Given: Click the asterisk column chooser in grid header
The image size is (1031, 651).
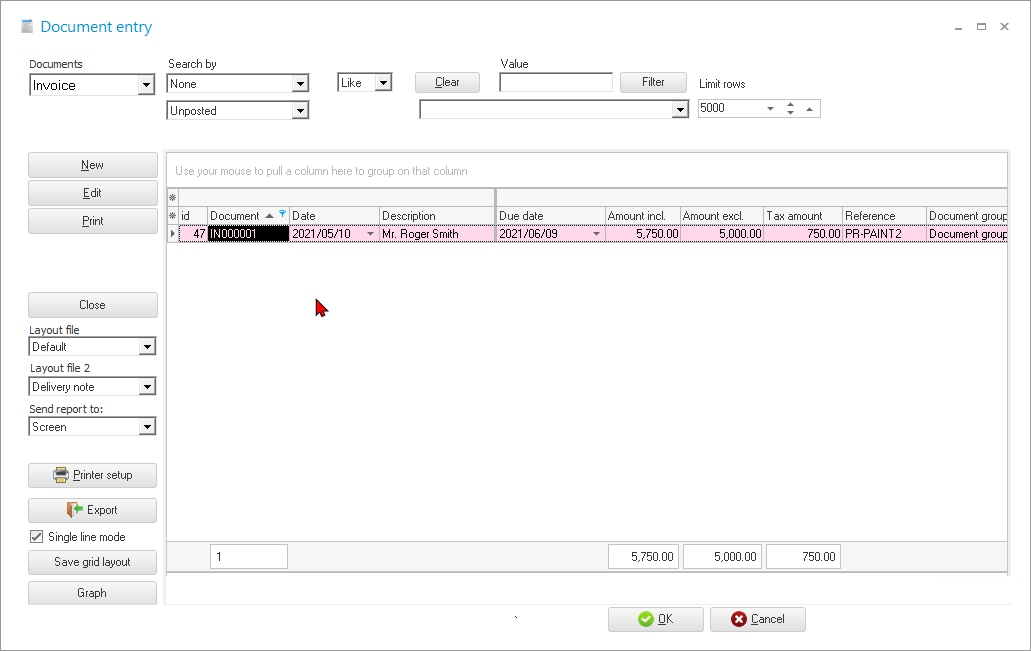Looking at the screenshot, I should [x=172, y=216].
